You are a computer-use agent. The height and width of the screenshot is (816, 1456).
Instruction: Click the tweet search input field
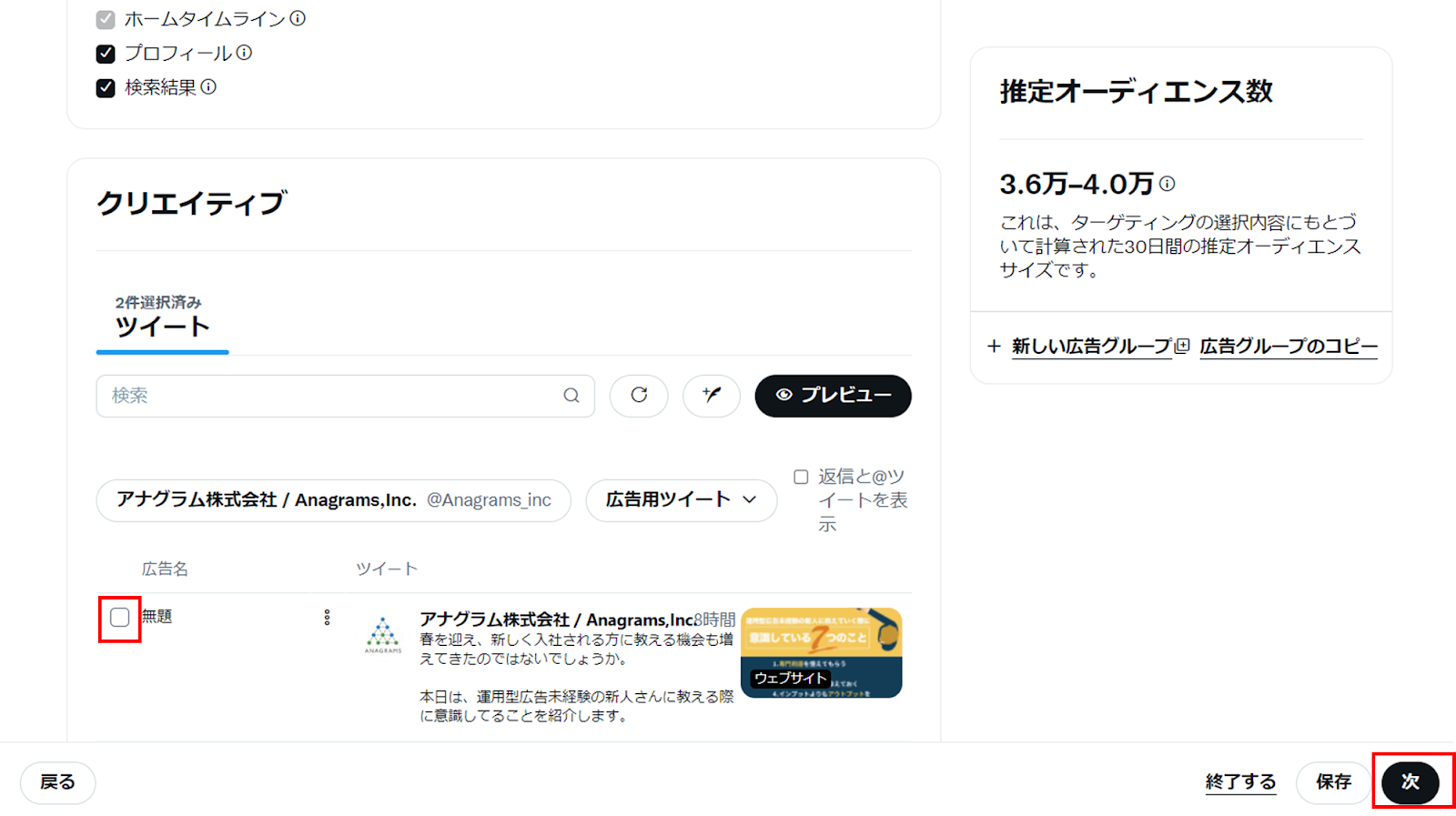pos(332,396)
